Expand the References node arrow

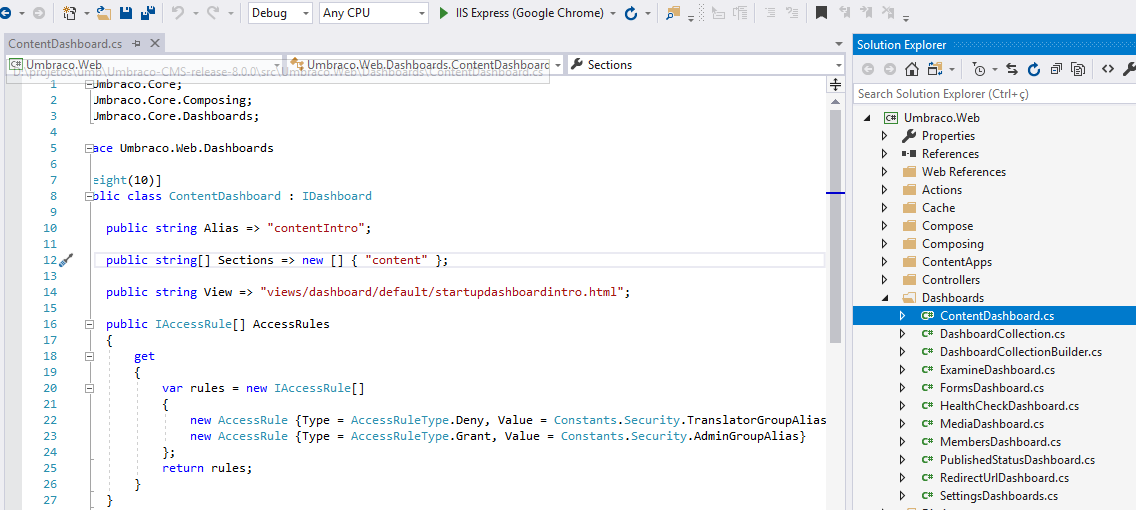(884, 154)
